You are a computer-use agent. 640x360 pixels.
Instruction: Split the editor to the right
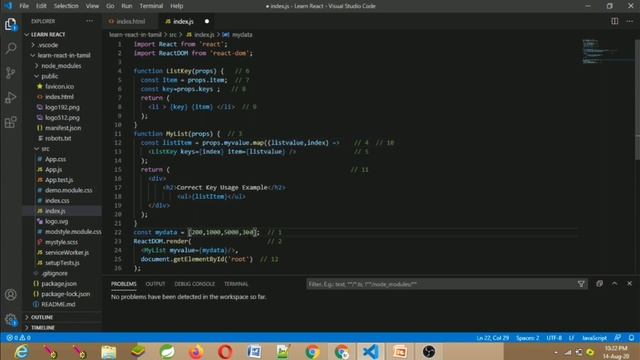[x=614, y=21]
